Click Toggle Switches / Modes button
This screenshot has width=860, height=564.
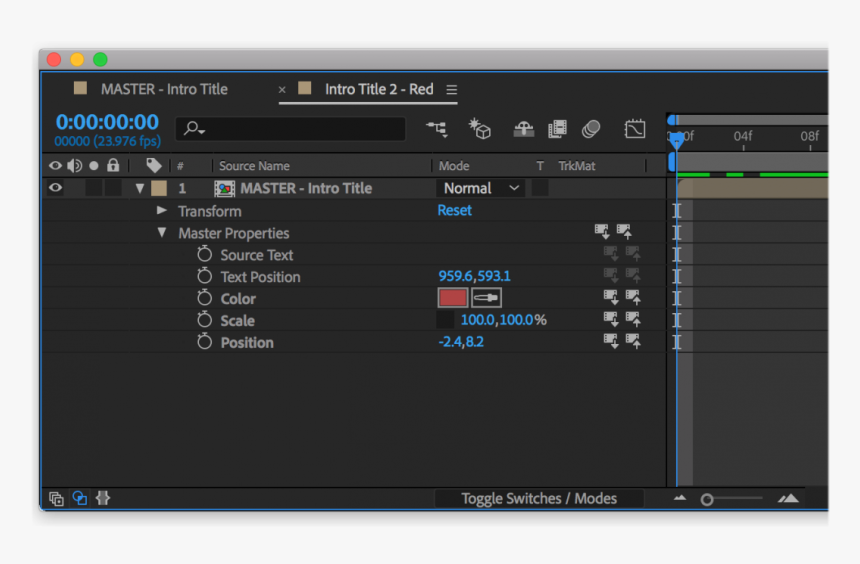tap(539, 498)
